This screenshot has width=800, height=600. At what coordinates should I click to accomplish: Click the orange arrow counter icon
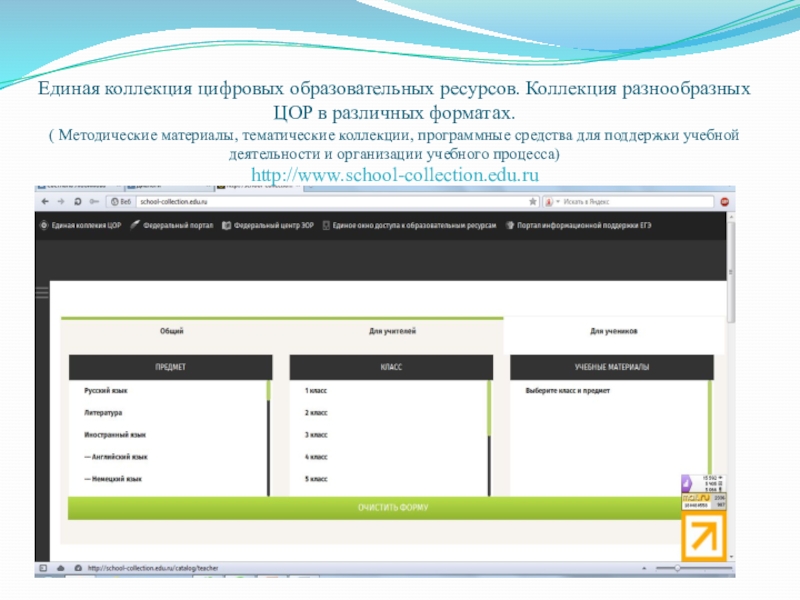coord(704,537)
